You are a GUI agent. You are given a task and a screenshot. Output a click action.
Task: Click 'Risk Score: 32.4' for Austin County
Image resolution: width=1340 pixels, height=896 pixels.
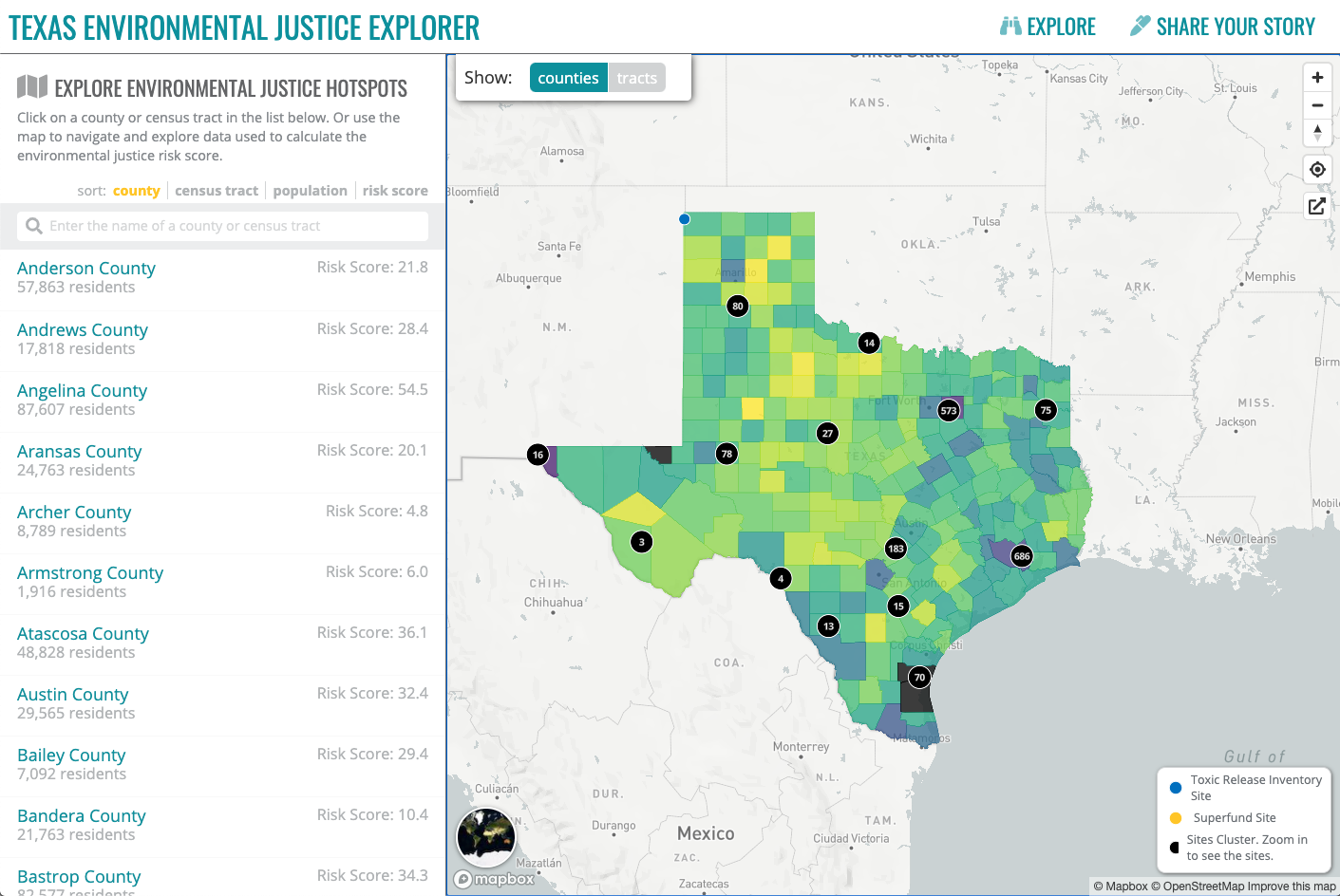[x=372, y=693]
